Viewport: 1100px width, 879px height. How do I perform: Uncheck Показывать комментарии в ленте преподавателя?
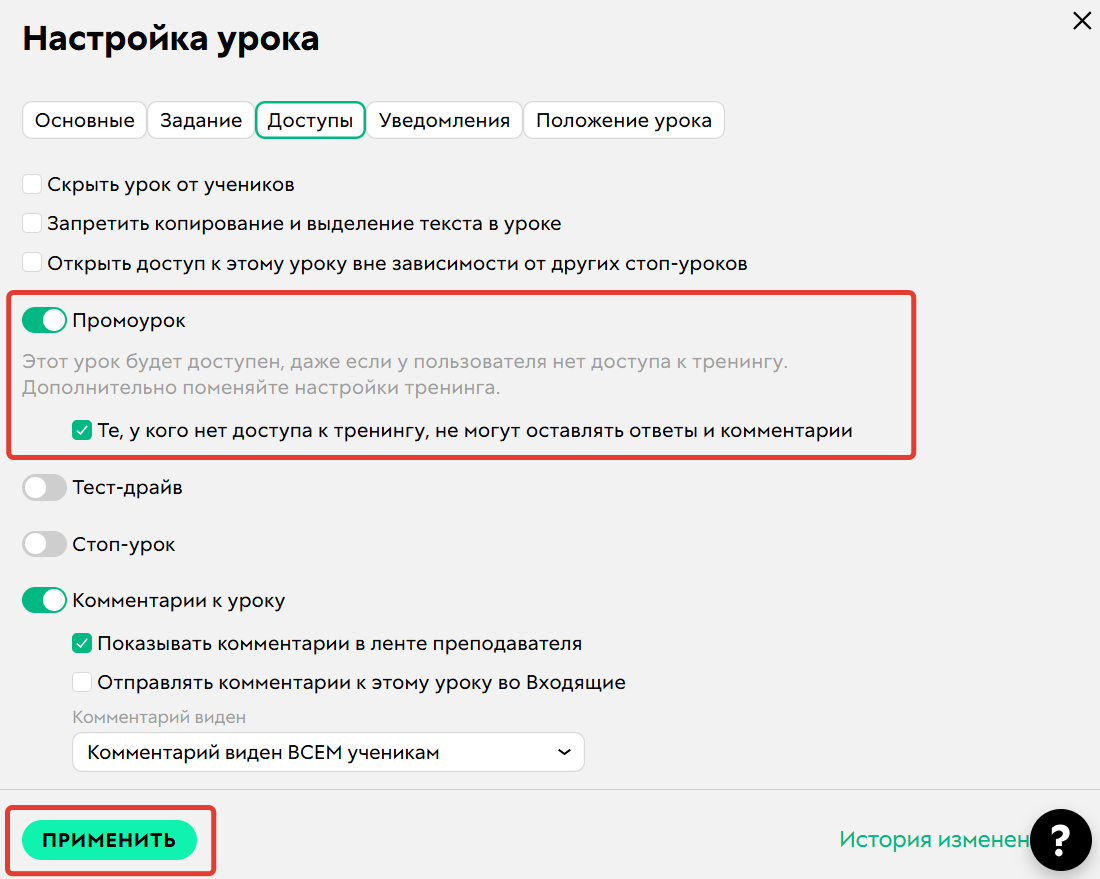click(x=82, y=643)
